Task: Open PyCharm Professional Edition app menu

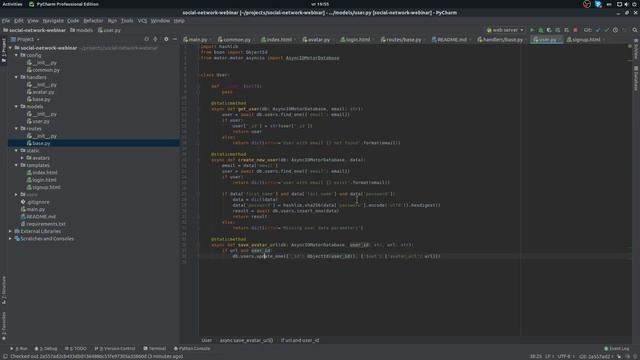Action: point(64,4)
